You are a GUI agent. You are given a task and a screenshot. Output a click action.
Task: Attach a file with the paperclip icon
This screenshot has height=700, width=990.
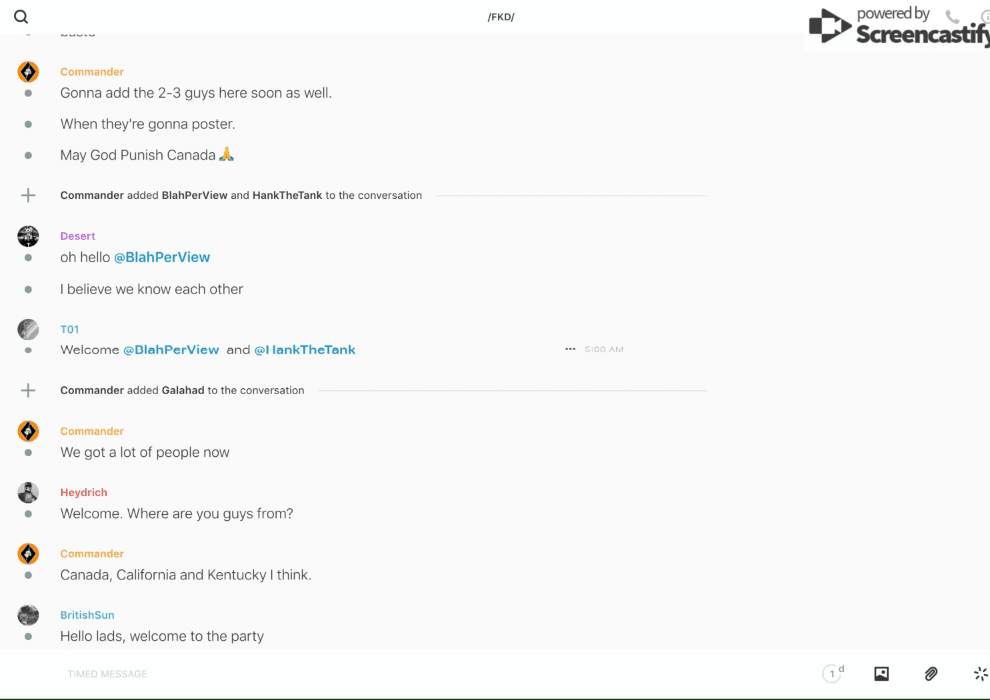point(931,674)
